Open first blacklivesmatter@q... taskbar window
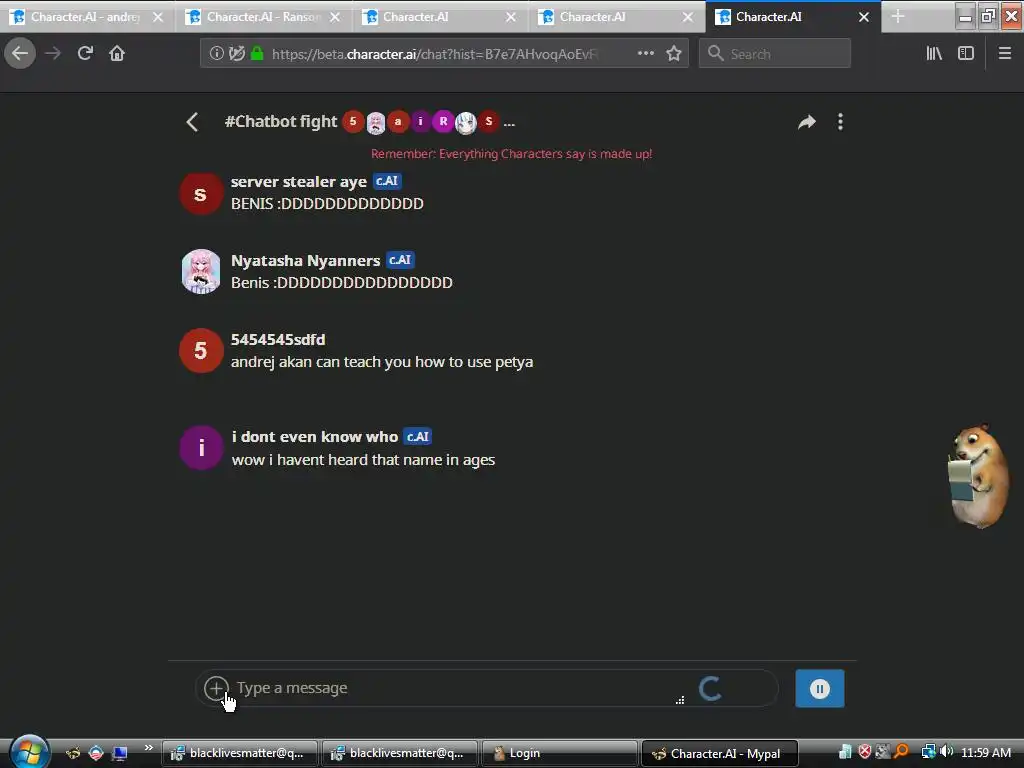1024x768 pixels. tap(240, 753)
